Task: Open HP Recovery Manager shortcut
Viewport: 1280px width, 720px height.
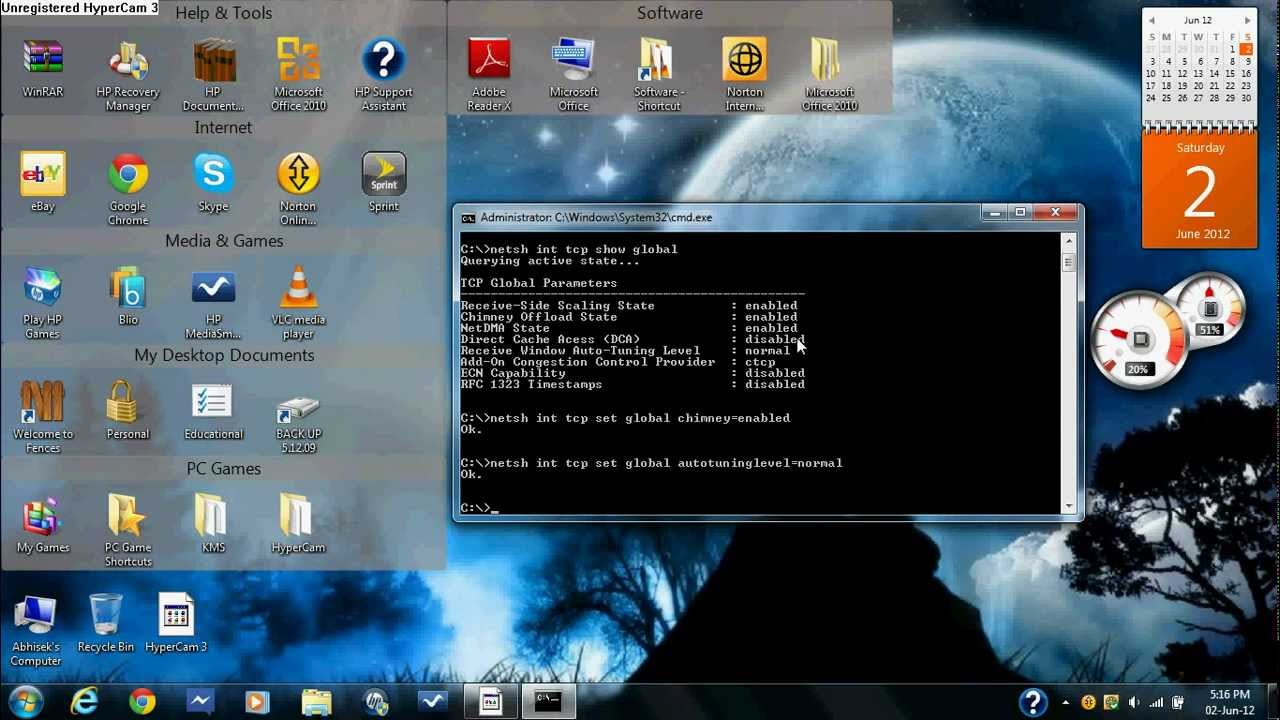Action: point(128,75)
